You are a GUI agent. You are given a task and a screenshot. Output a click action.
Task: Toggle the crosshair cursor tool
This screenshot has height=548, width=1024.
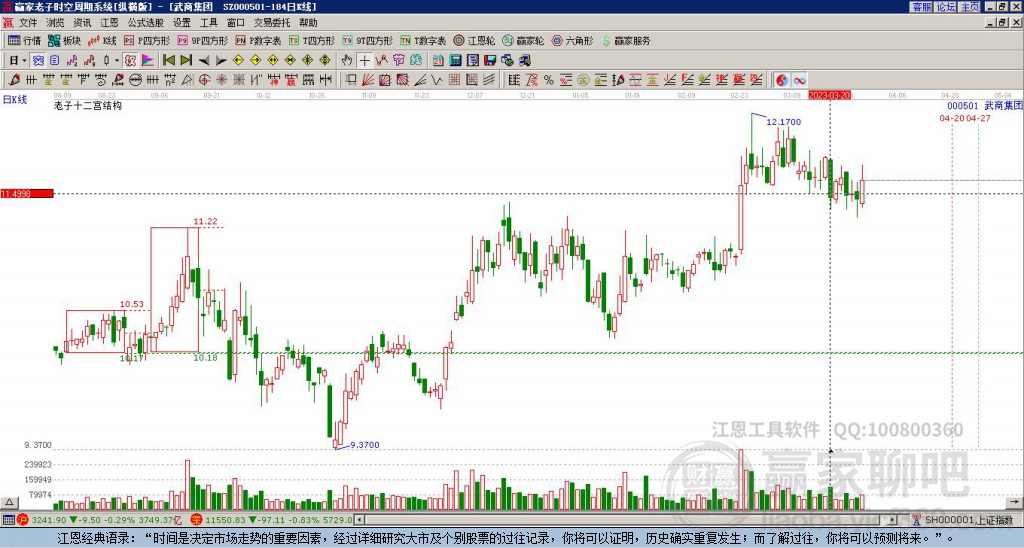[x=364, y=61]
